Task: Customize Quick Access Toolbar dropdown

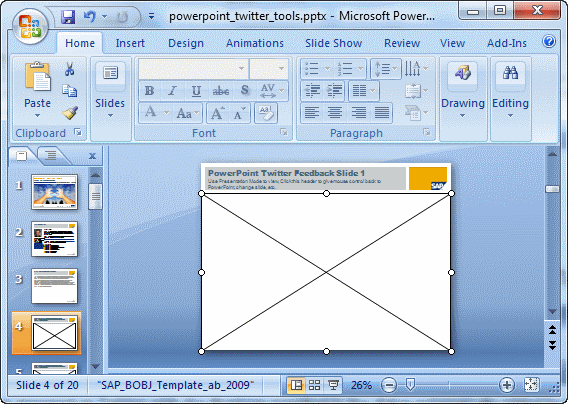Action: coord(151,17)
